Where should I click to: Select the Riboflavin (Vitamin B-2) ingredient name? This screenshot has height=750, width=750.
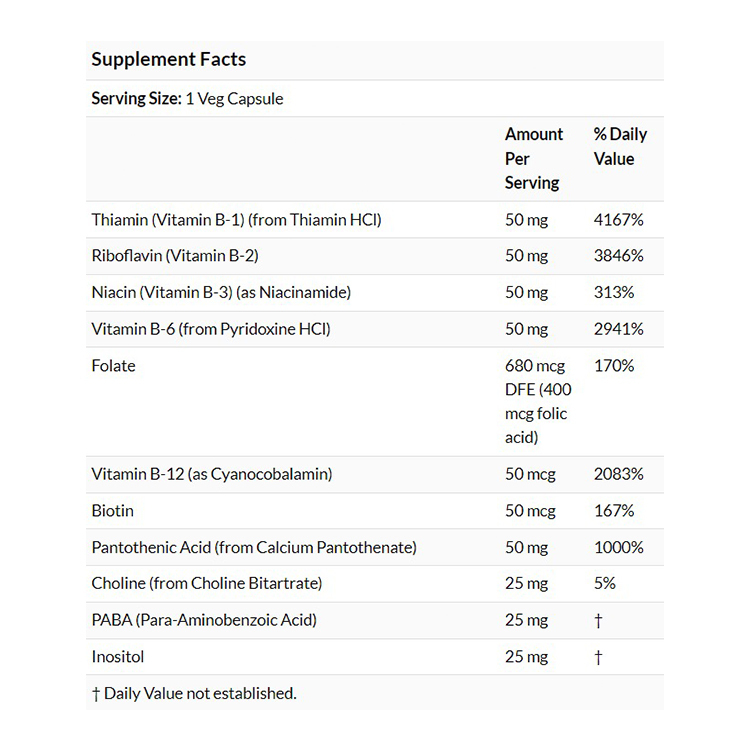[174, 255]
